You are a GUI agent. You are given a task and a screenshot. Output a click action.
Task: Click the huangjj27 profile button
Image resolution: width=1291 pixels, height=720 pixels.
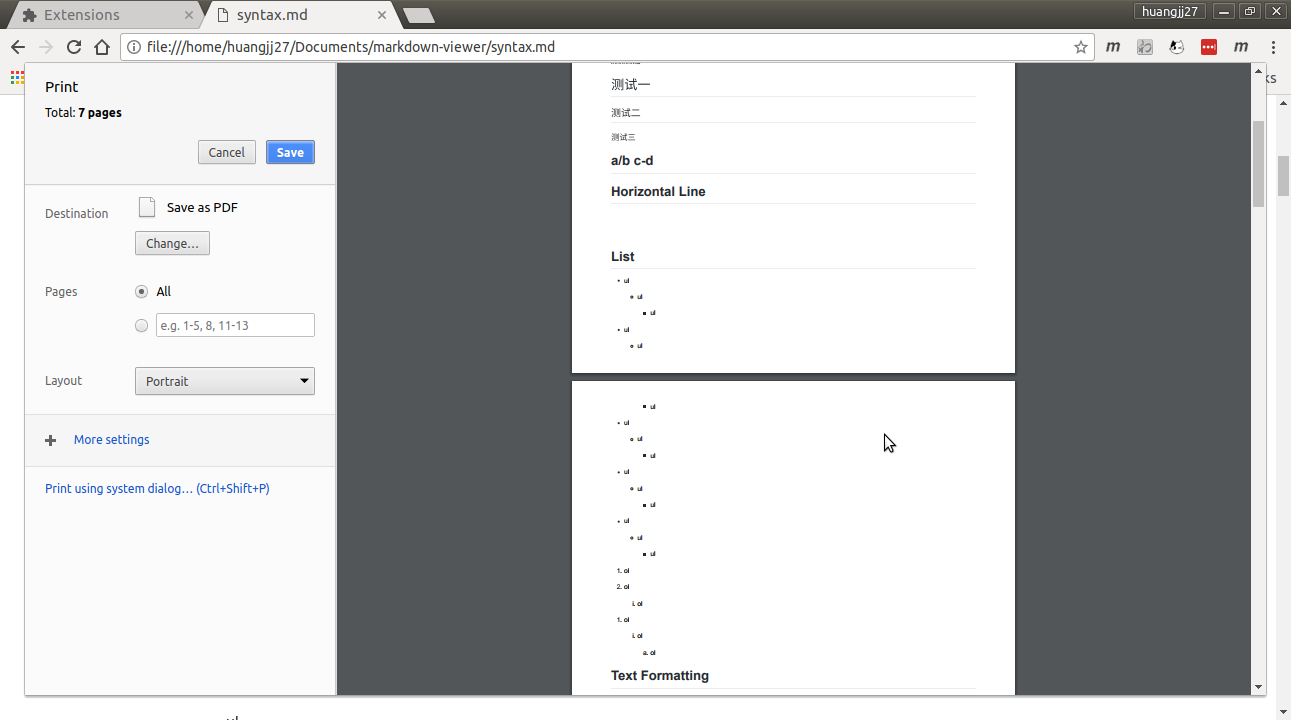click(x=1170, y=12)
